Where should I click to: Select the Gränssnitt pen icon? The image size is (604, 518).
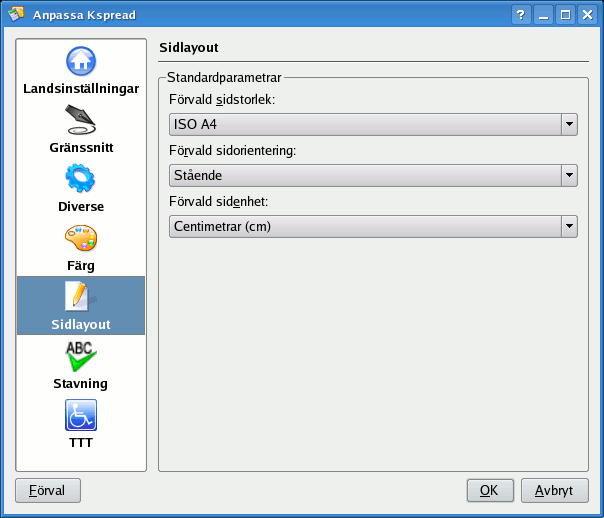pyautogui.click(x=81, y=121)
